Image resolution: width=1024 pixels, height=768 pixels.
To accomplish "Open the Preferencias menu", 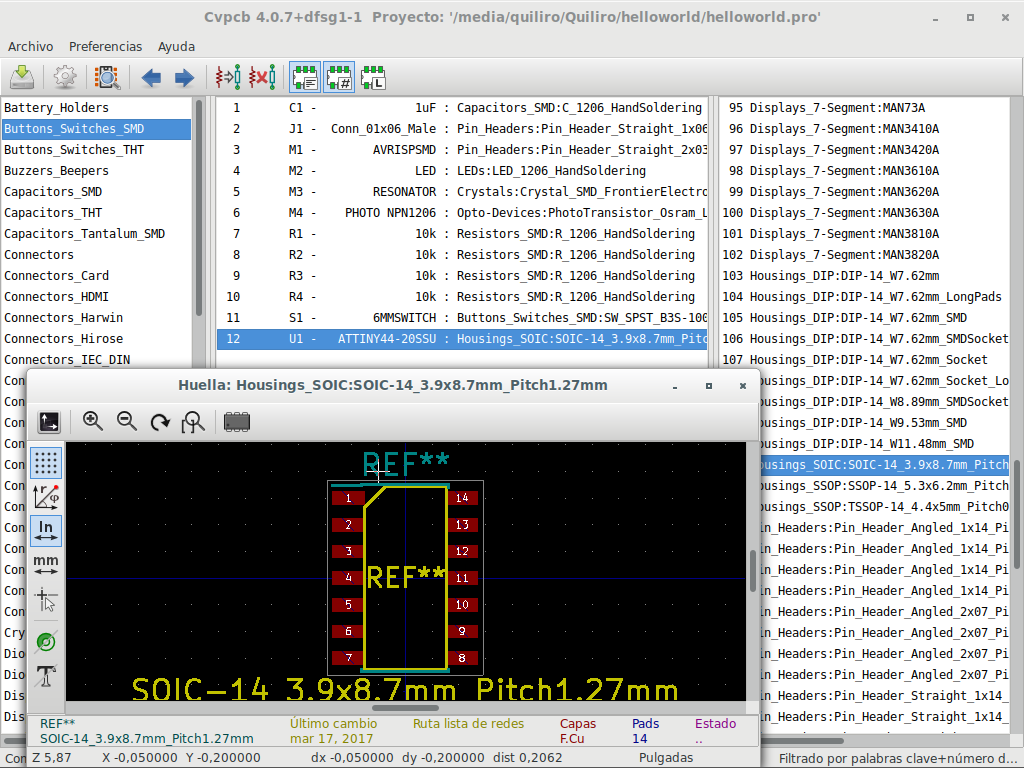I will [x=105, y=46].
